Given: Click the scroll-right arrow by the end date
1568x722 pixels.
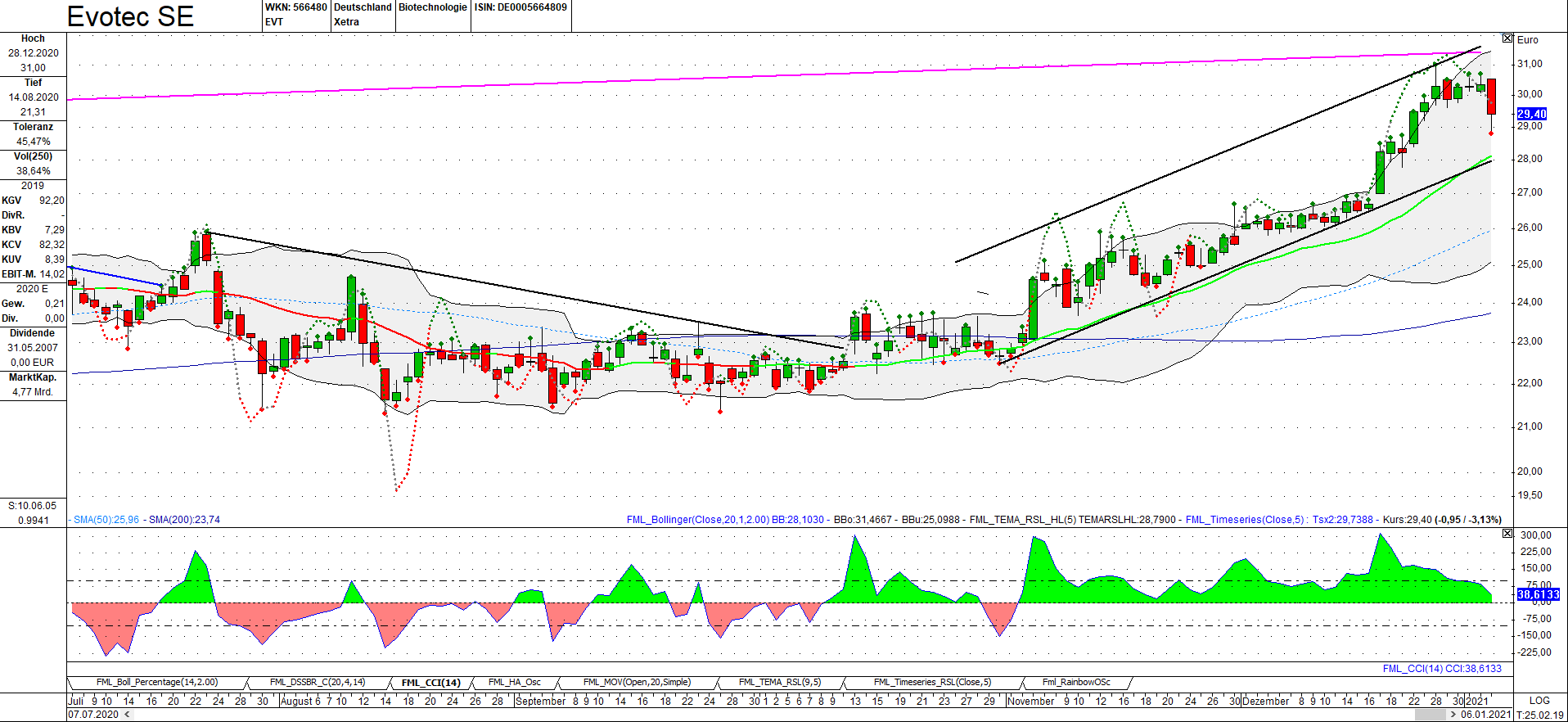Looking at the screenshot, I should pos(1453,715).
